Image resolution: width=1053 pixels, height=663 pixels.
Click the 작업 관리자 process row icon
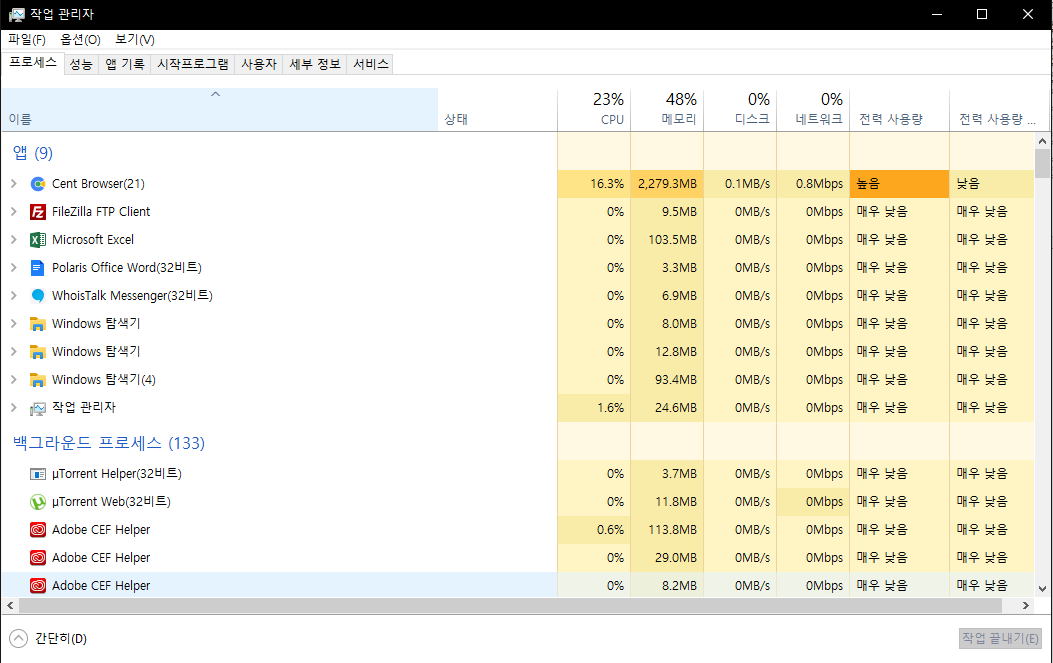coord(38,408)
